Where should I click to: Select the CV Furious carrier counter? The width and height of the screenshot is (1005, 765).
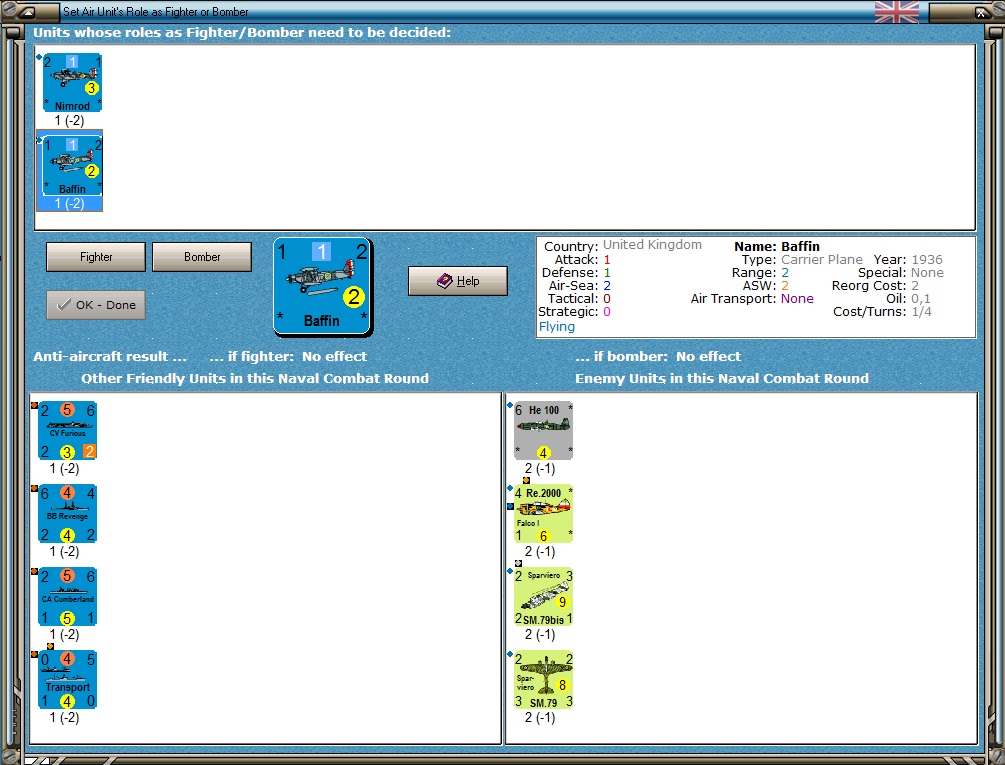[x=67, y=431]
